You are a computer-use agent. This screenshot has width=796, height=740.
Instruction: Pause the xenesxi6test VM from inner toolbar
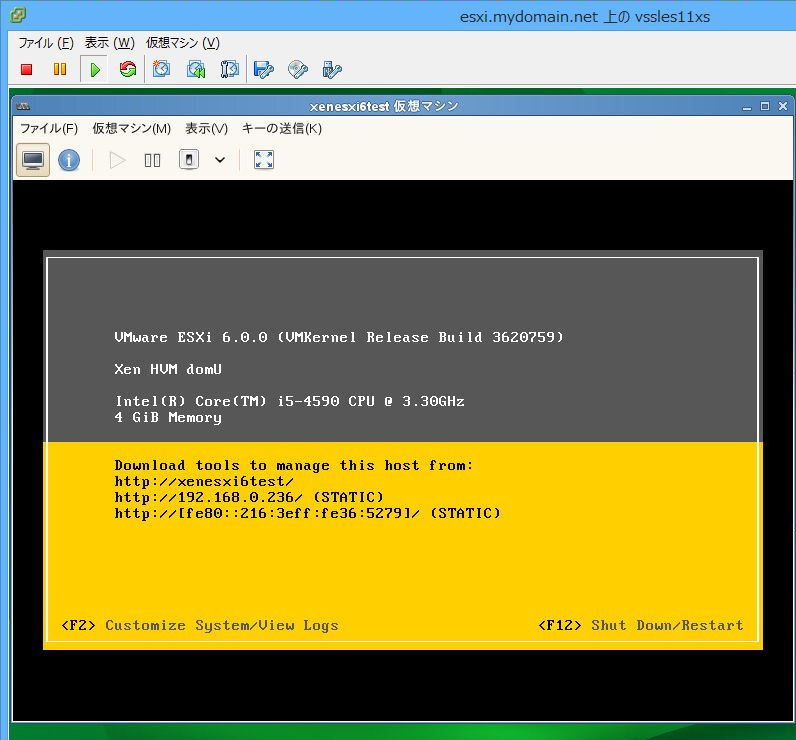click(153, 160)
